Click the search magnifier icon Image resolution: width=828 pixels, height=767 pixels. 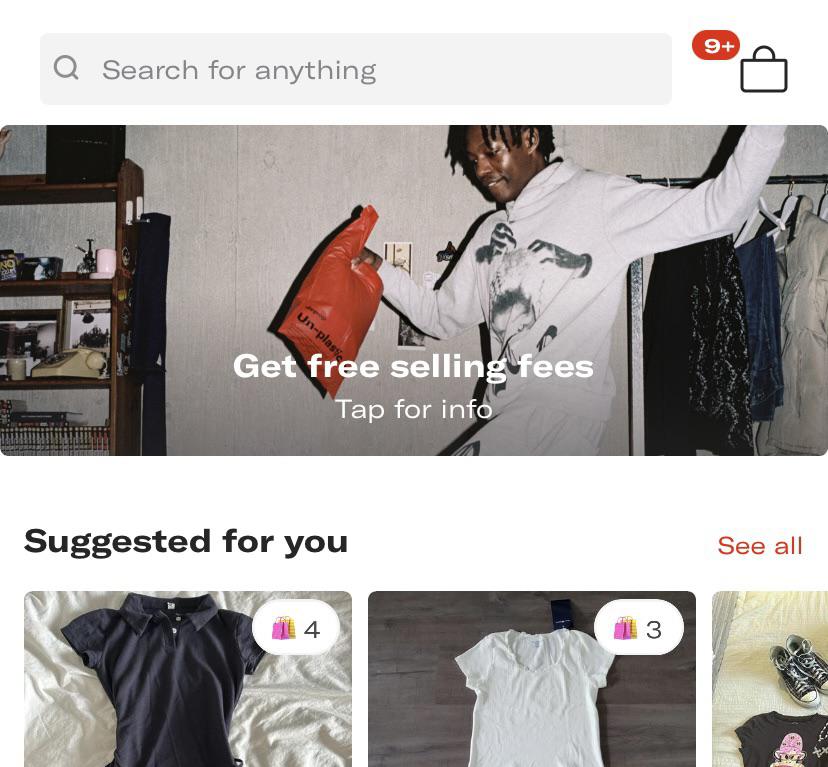coord(66,68)
